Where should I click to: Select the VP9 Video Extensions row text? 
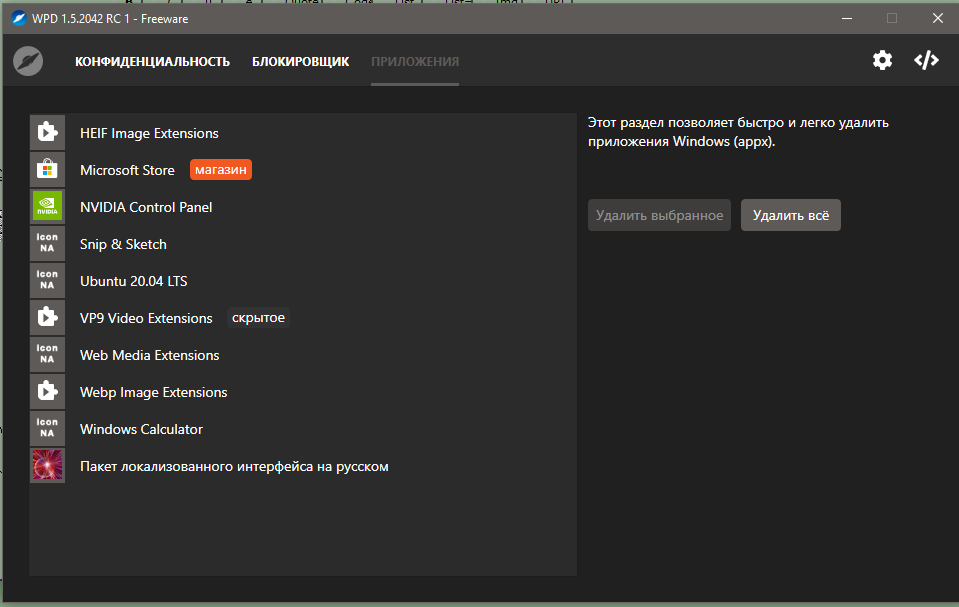pos(146,318)
